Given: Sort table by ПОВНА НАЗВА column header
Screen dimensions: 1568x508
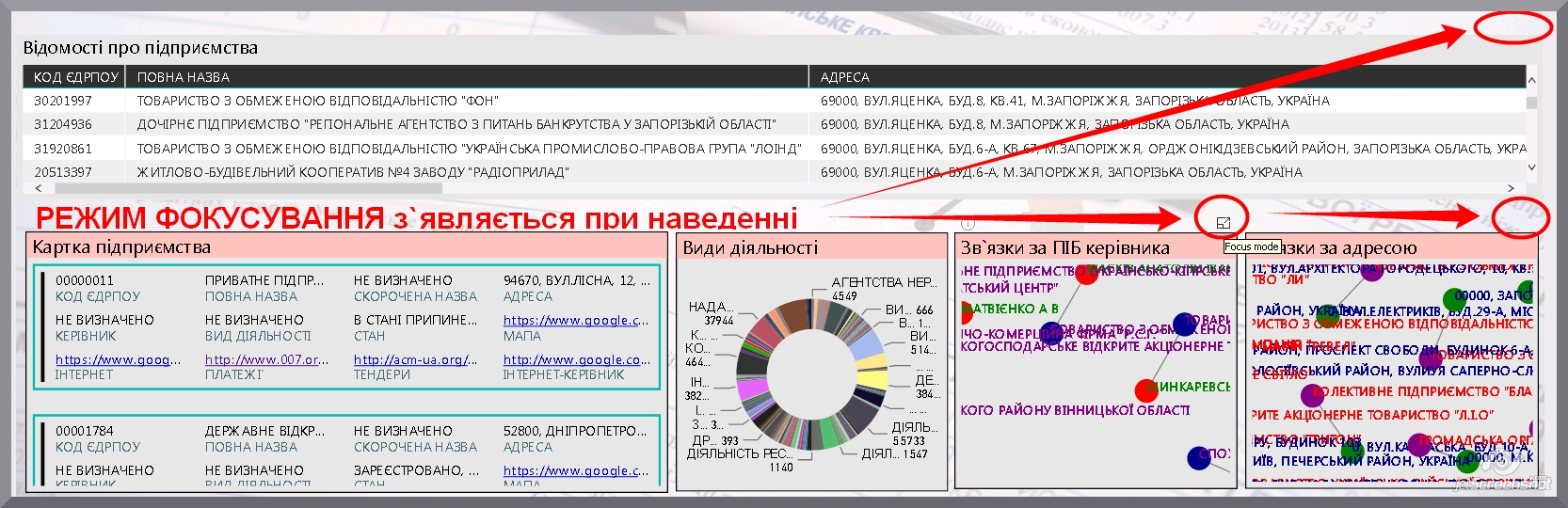Looking at the screenshot, I should pos(467,77).
